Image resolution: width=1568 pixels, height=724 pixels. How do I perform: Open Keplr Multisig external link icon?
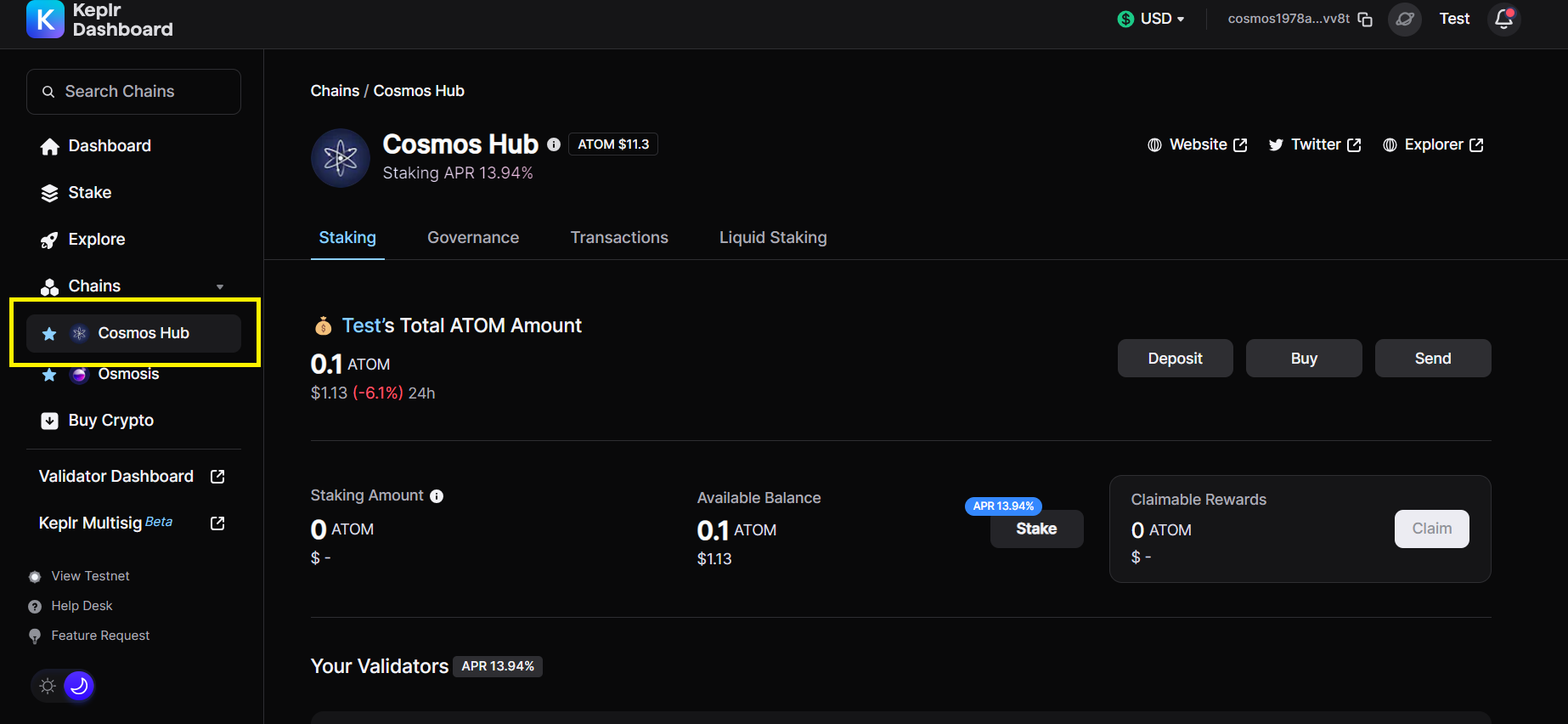tap(217, 523)
